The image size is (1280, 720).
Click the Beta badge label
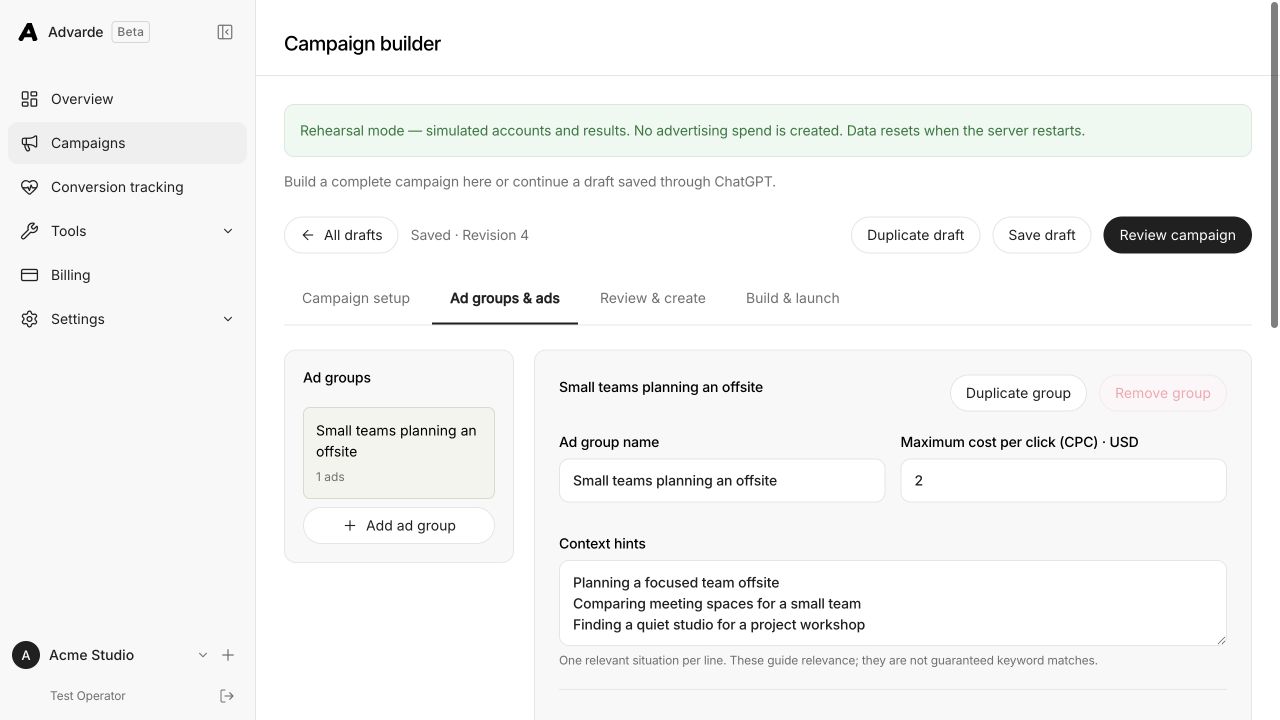(x=131, y=32)
